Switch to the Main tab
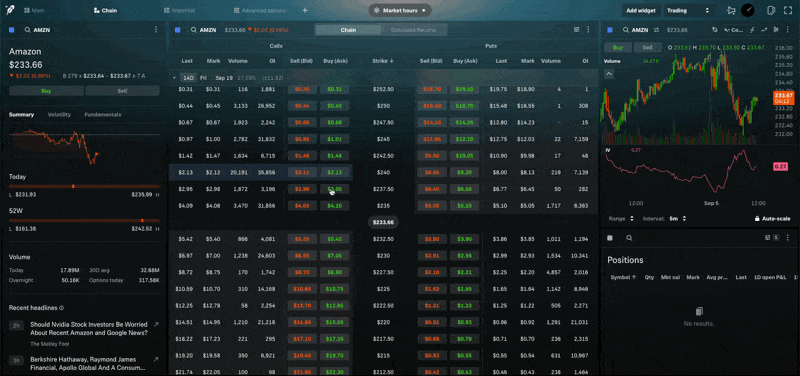 [34, 10]
